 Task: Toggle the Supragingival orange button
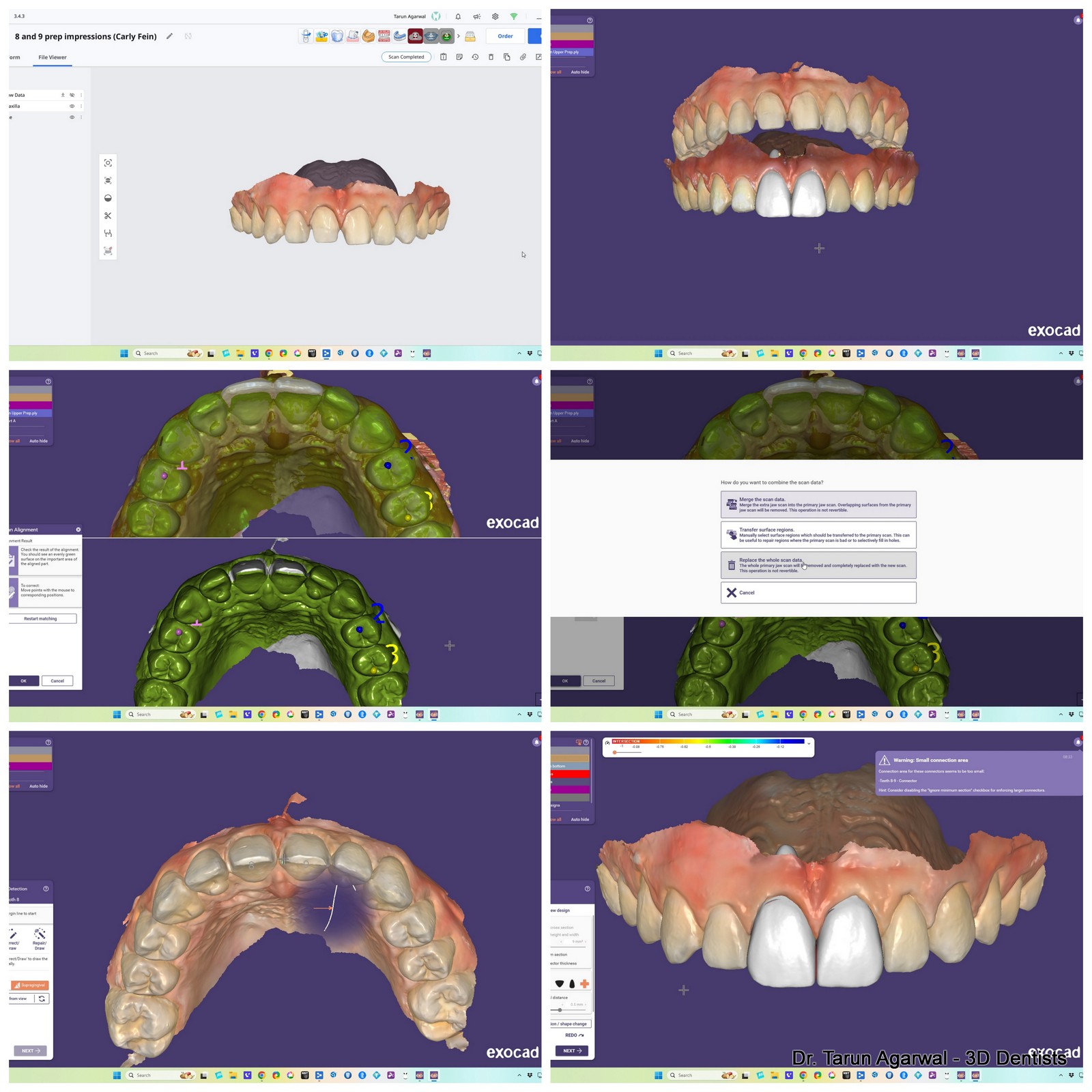[30, 985]
